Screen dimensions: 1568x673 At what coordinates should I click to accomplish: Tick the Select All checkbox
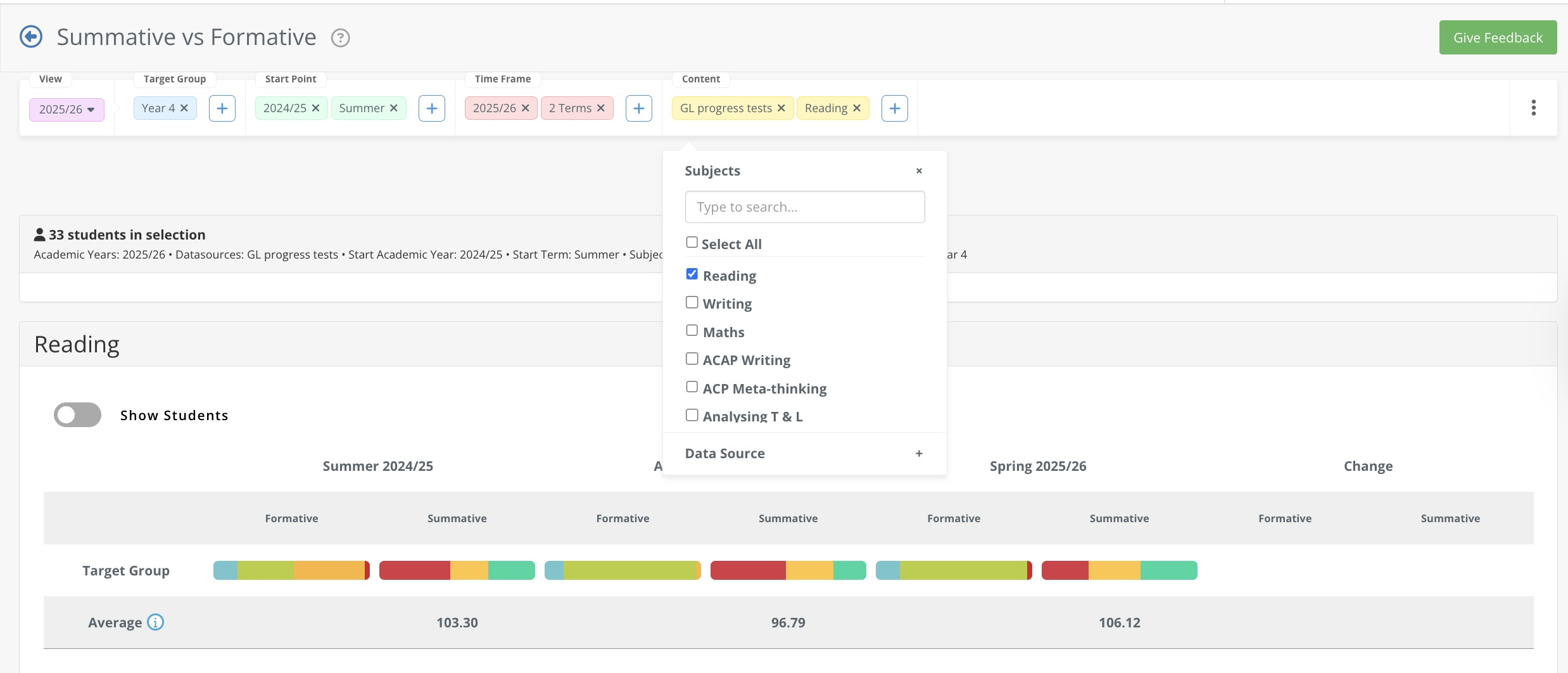tap(692, 243)
